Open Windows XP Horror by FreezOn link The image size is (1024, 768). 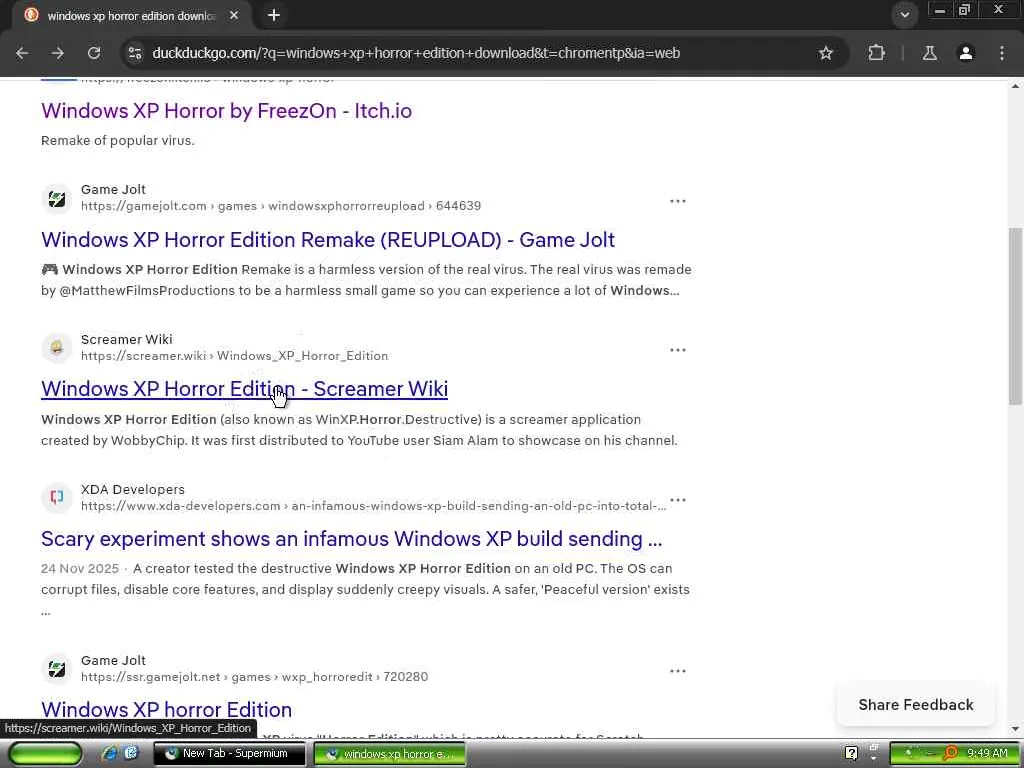coord(227,110)
